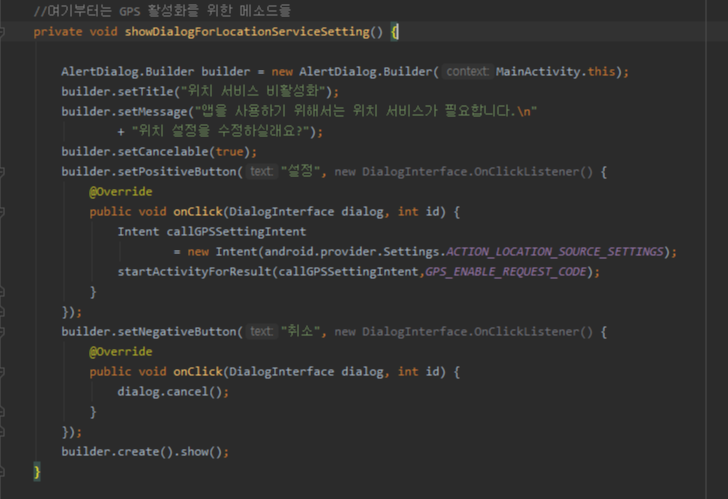Click the "취소" string literal

pos(300,331)
